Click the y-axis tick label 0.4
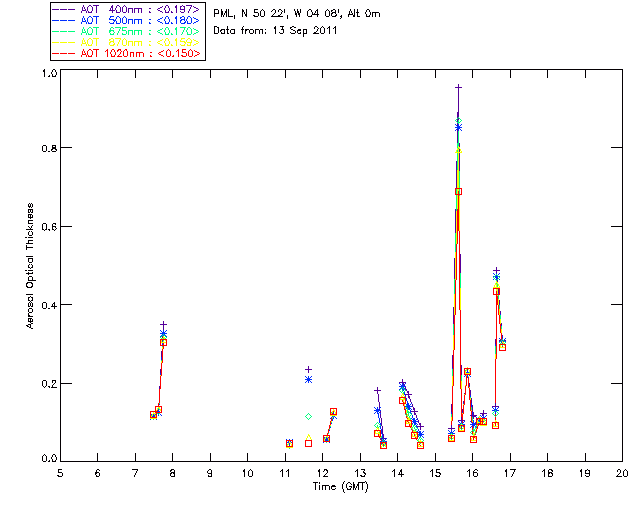 [x=49, y=305]
